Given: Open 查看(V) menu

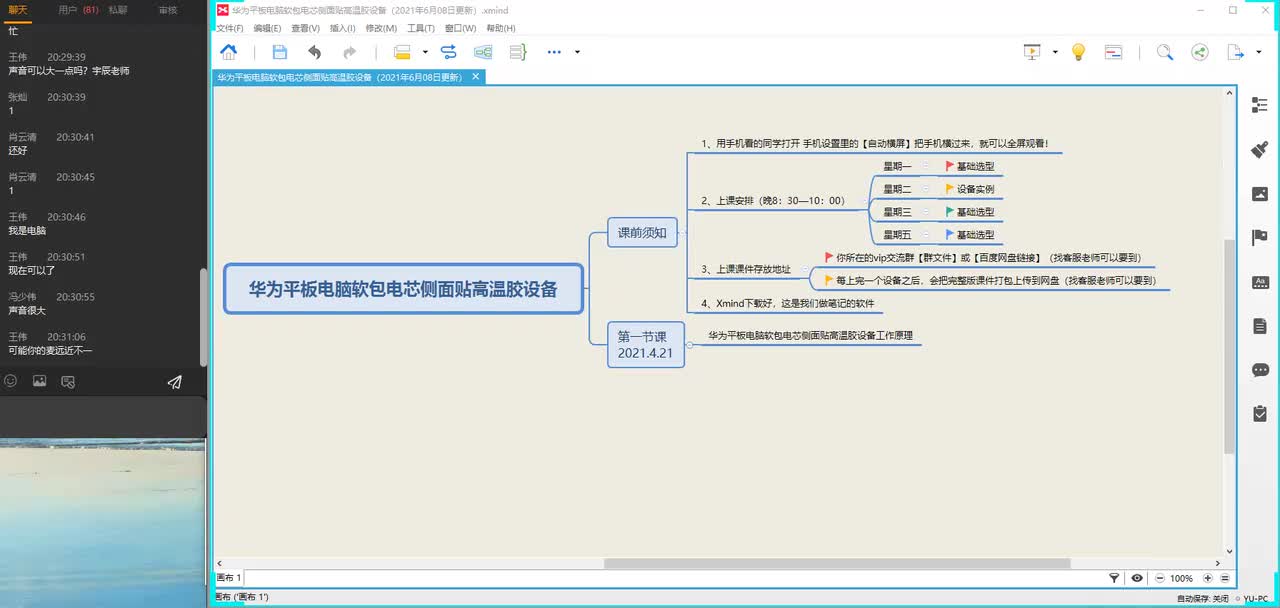Looking at the screenshot, I should coord(305,28).
